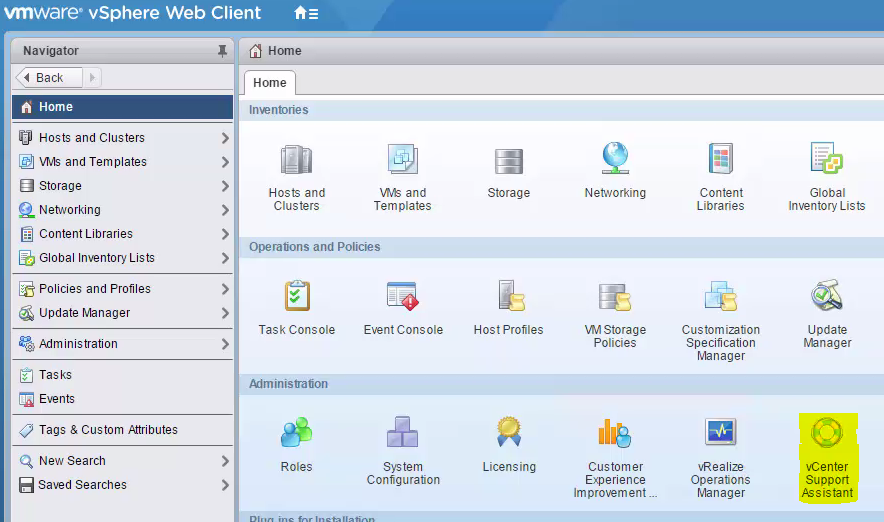Open Administration in the Navigator
Viewport: 884px width, 522px height.
pos(122,344)
